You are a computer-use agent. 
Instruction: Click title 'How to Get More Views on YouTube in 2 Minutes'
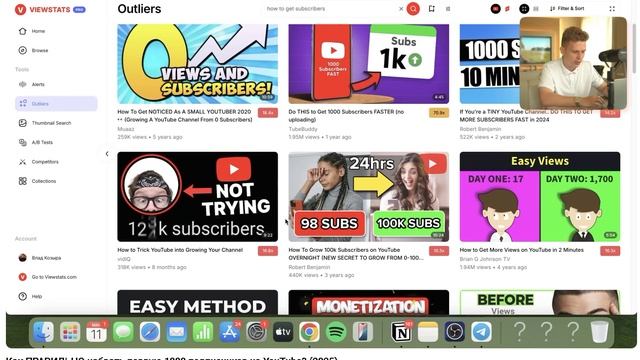(522, 250)
